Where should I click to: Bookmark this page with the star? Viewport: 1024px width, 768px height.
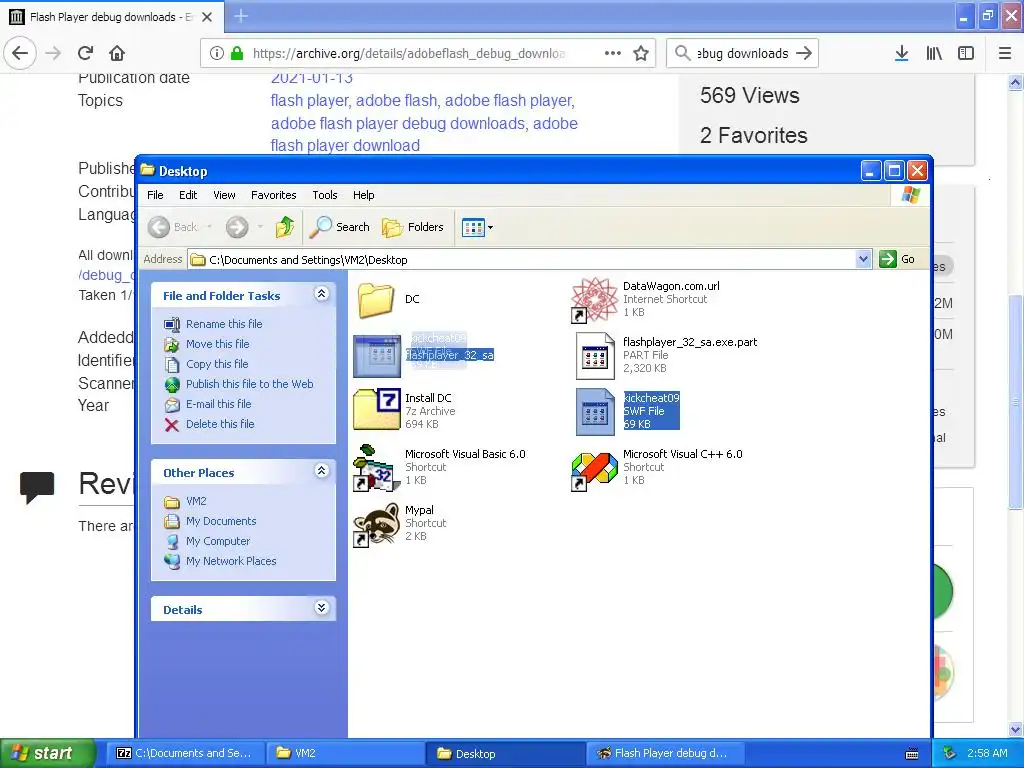pyautogui.click(x=641, y=53)
